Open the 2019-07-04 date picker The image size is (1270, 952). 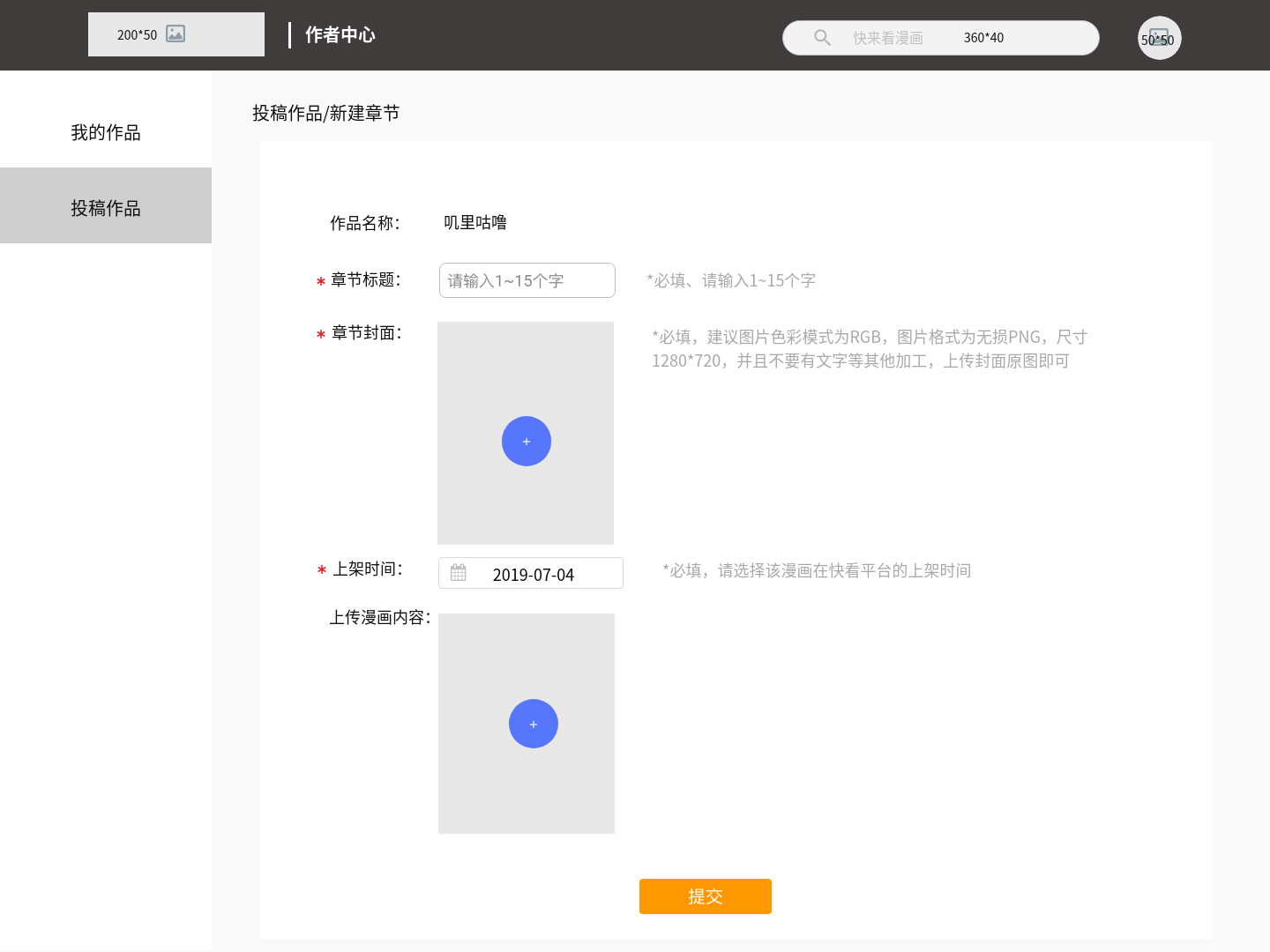point(533,574)
